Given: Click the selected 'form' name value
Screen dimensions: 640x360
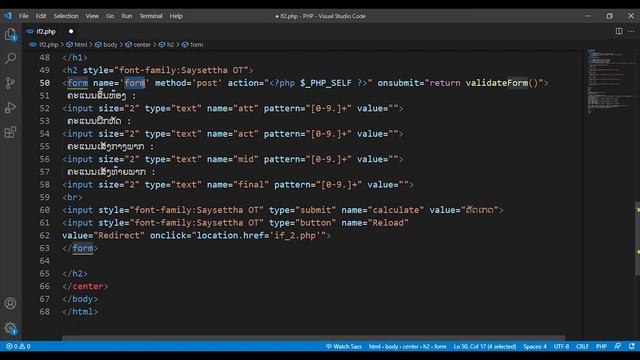Looking at the screenshot, I should tap(135, 83).
